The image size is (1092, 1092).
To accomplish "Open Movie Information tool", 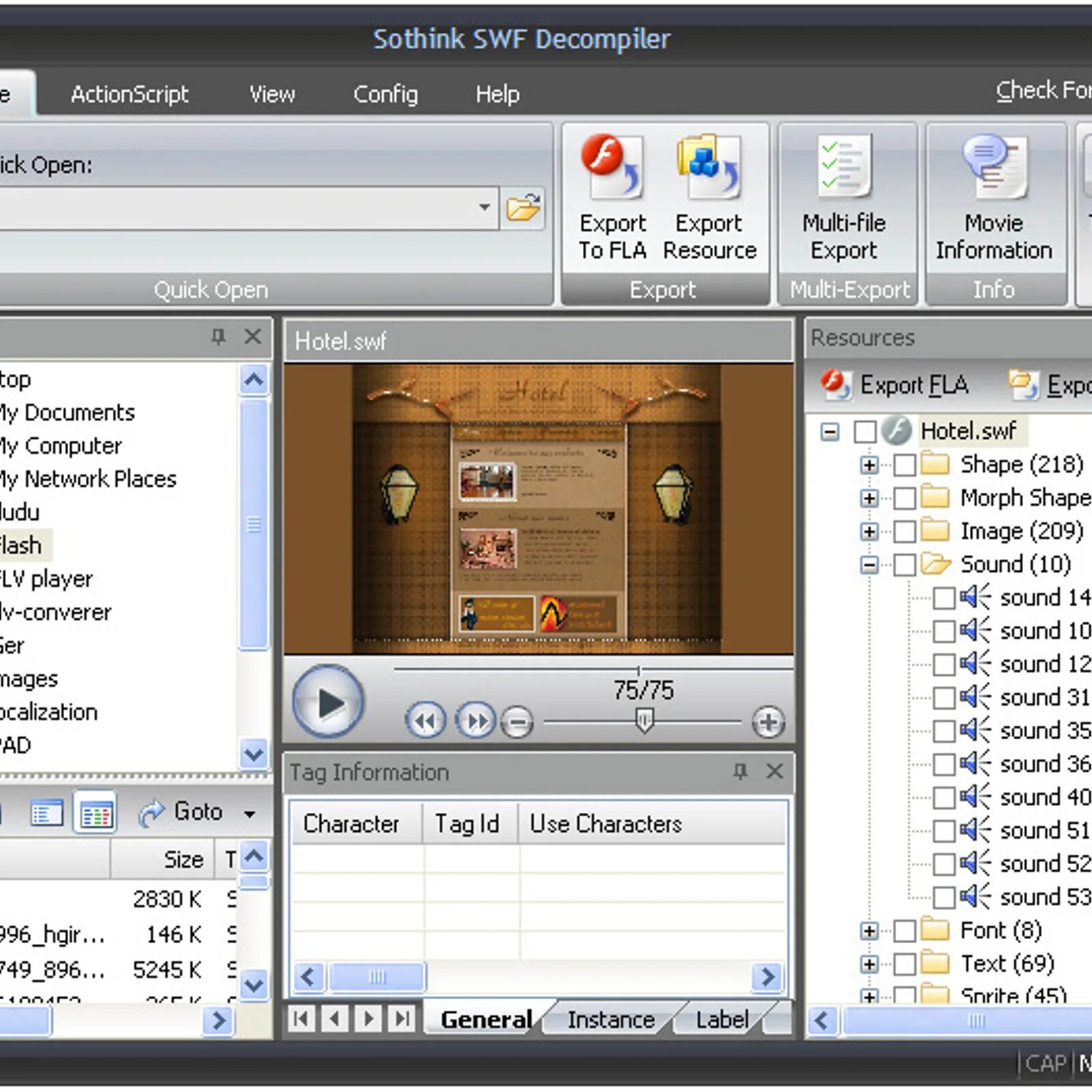I will [x=994, y=198].
